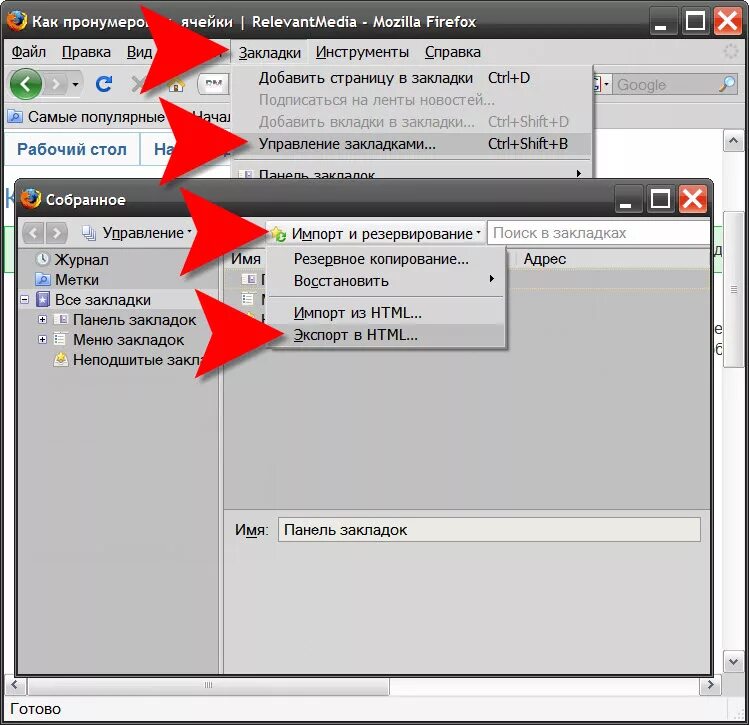The width and height of the screenshot is (749, 725).
Task: Open the Восстановить submenu
Action: 386,281
